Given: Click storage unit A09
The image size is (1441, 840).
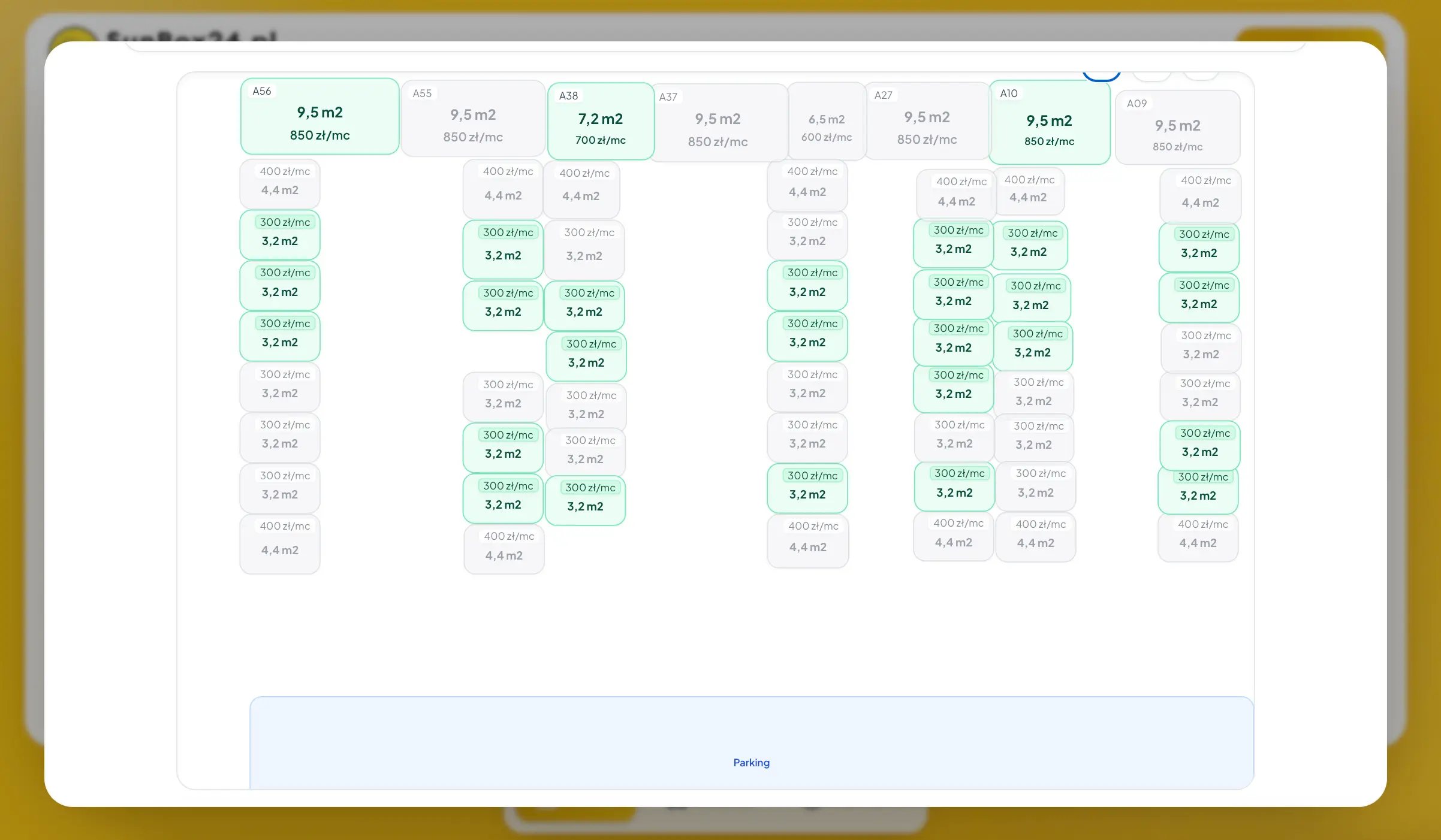Looking at the screenshot, I should 1177,128.
